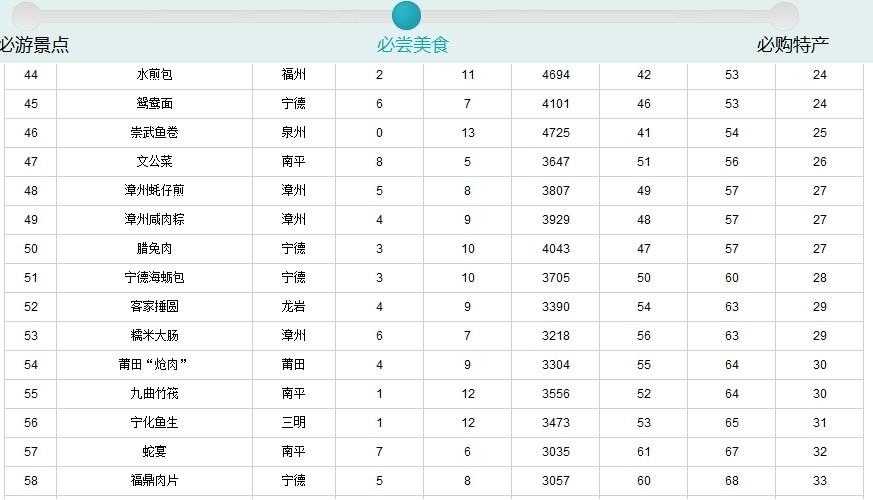Select the 漳州蚝仔煎 dish cell
The image size is (873, 500).
pyautogui.click(x=154, y=191)
